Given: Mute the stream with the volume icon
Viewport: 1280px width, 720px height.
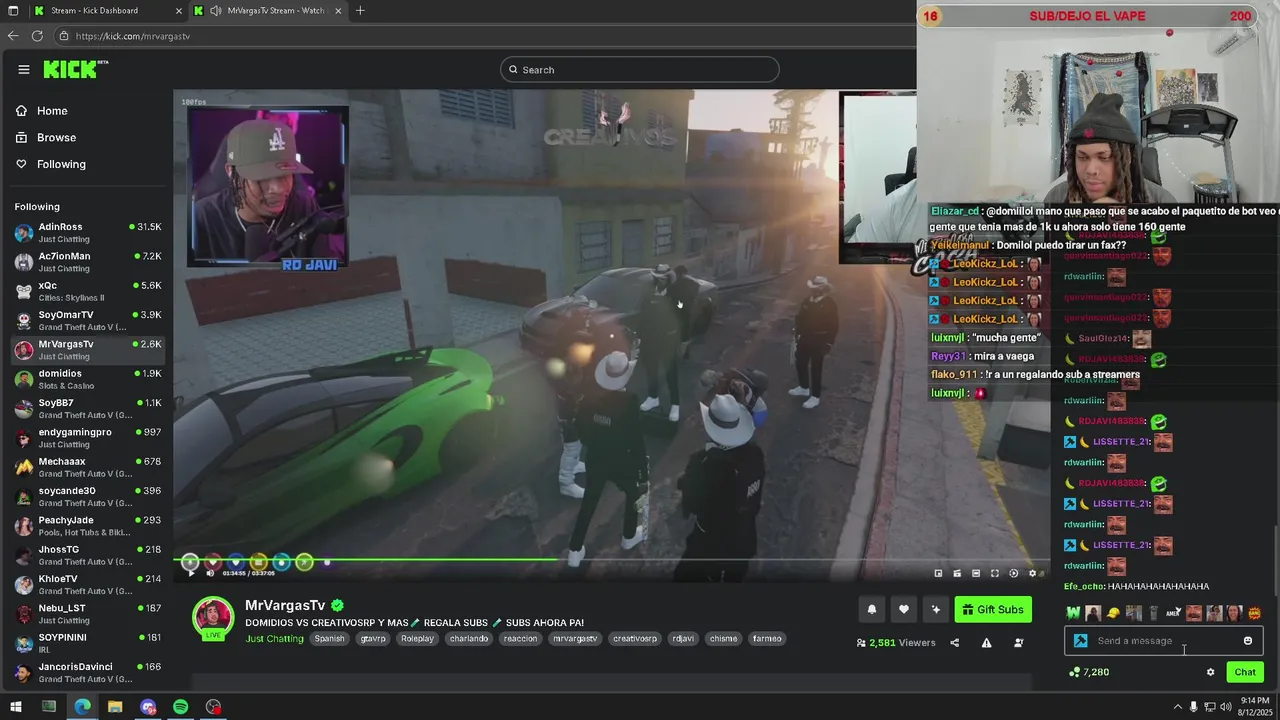Looking at the screenshot, I should click(210, 573).
